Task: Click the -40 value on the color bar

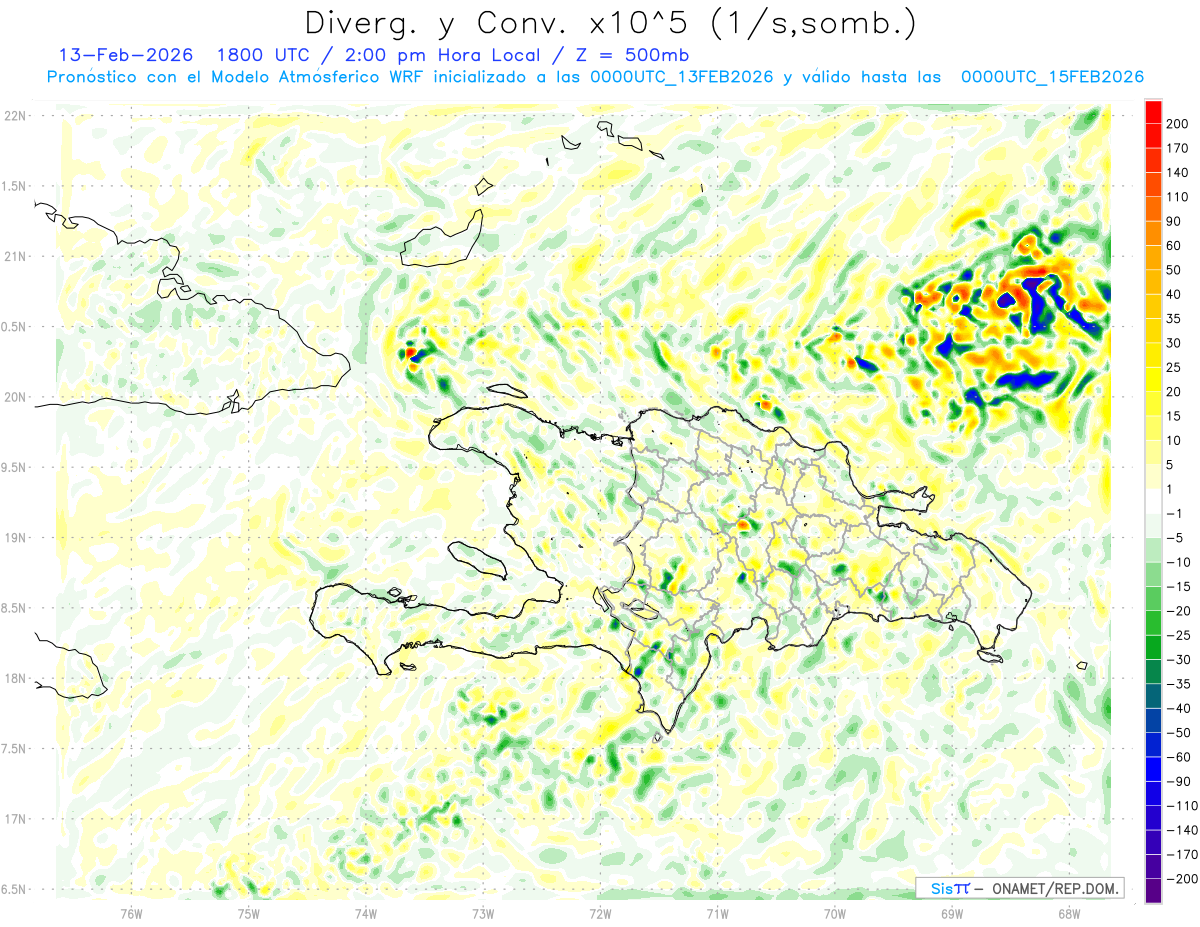Action: tap(1177, 709)
